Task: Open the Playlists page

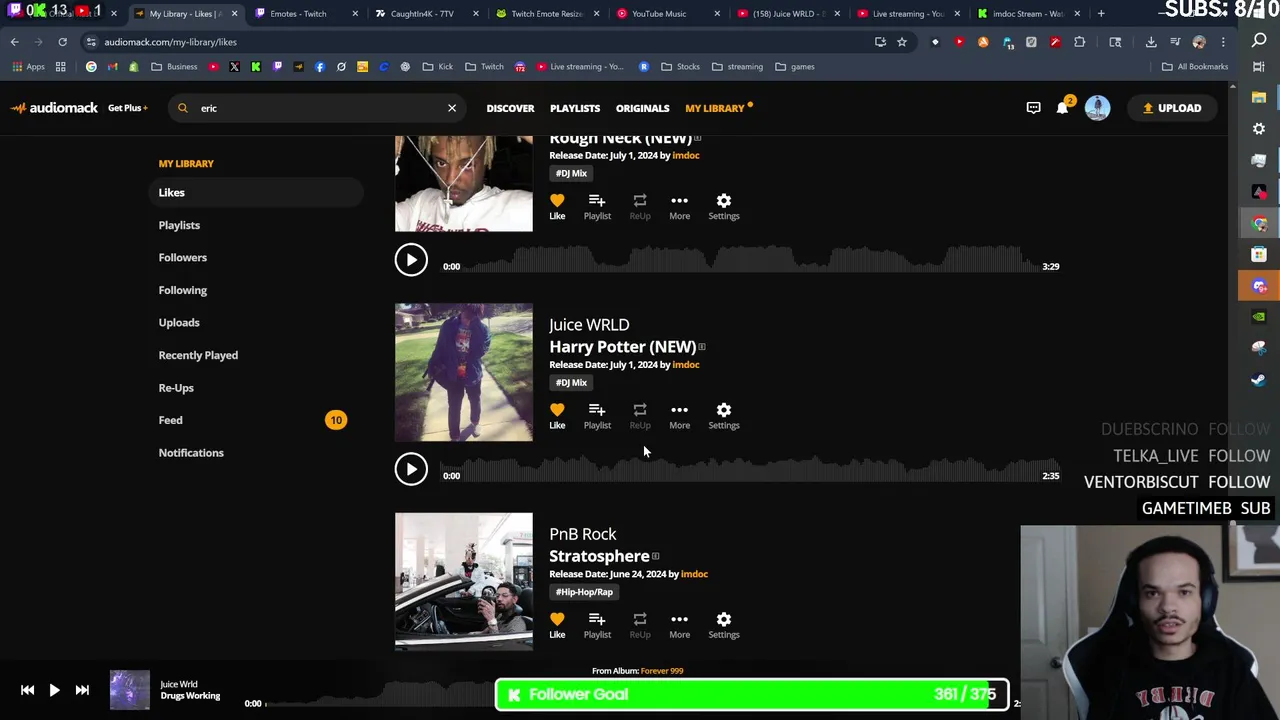Action: pyautogui.click(x=575, y=108)
